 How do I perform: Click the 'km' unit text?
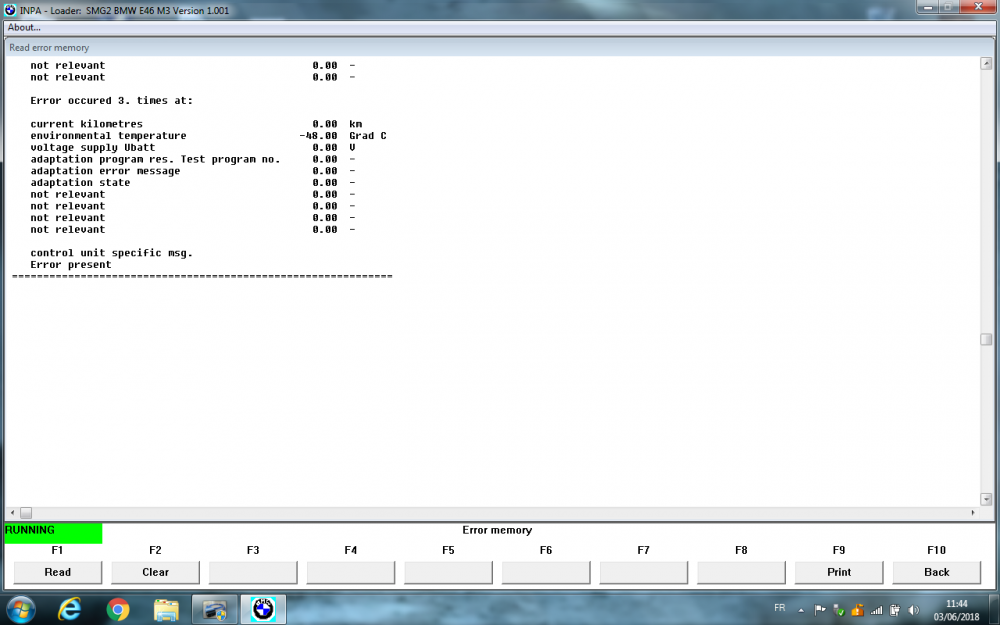(x=355, y=124)
